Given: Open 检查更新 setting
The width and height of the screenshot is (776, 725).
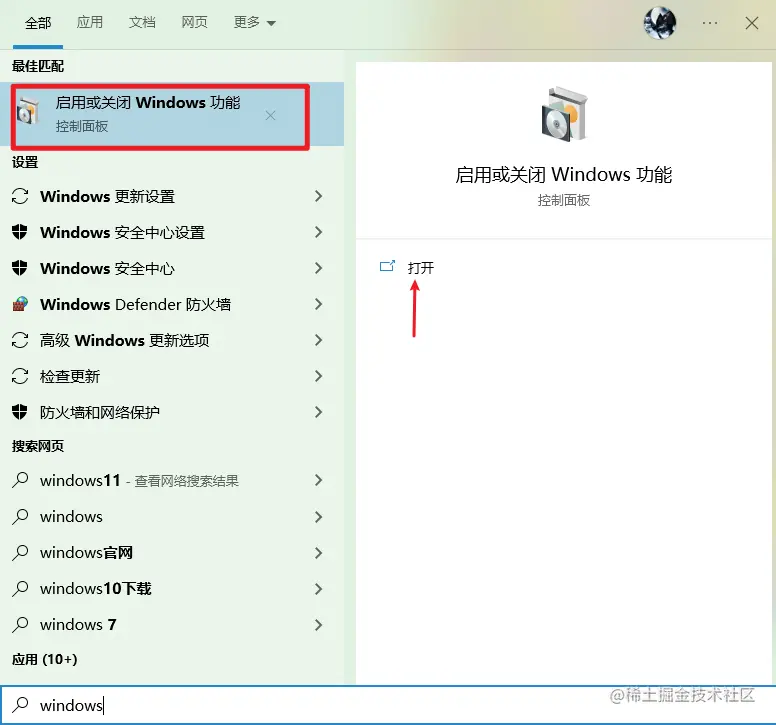Looking at the screenshot, I should click(172, 377).
